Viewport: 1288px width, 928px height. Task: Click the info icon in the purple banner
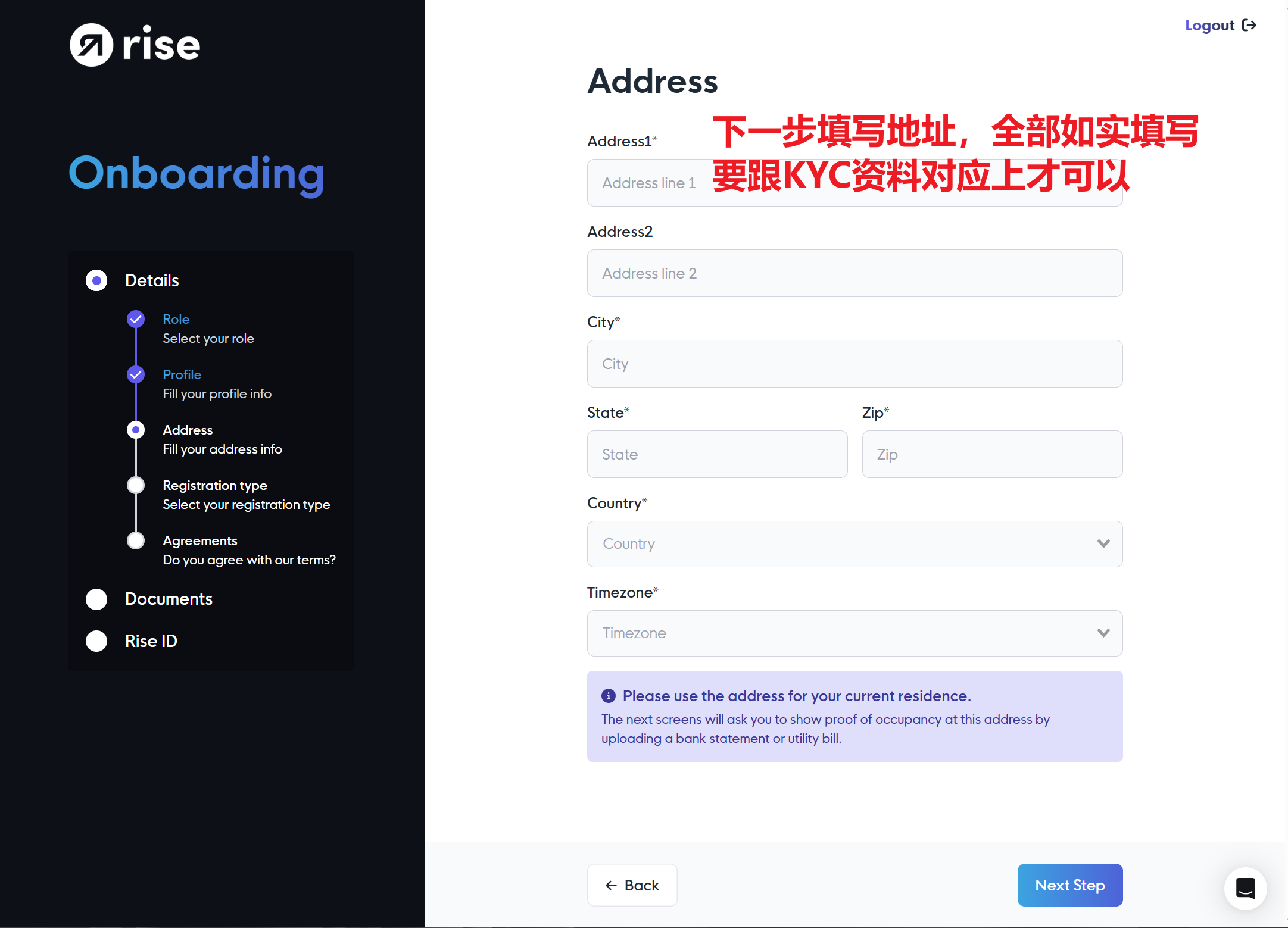click(608, 695)
